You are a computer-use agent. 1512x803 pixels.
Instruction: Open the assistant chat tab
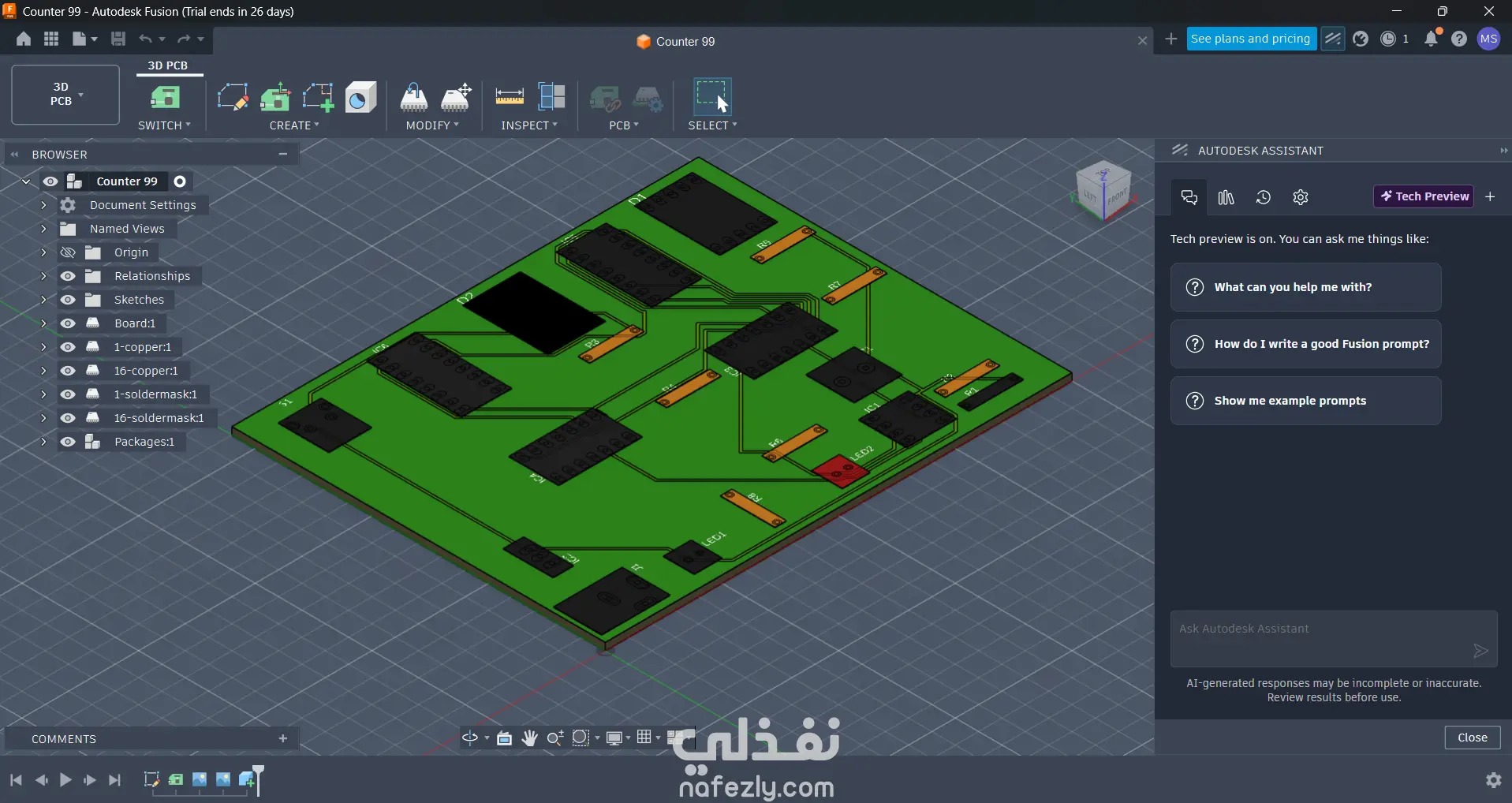click(x=1189, y=197)
